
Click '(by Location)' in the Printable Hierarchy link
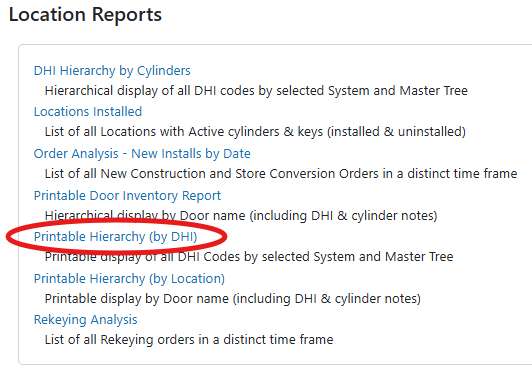pos(187,279)
